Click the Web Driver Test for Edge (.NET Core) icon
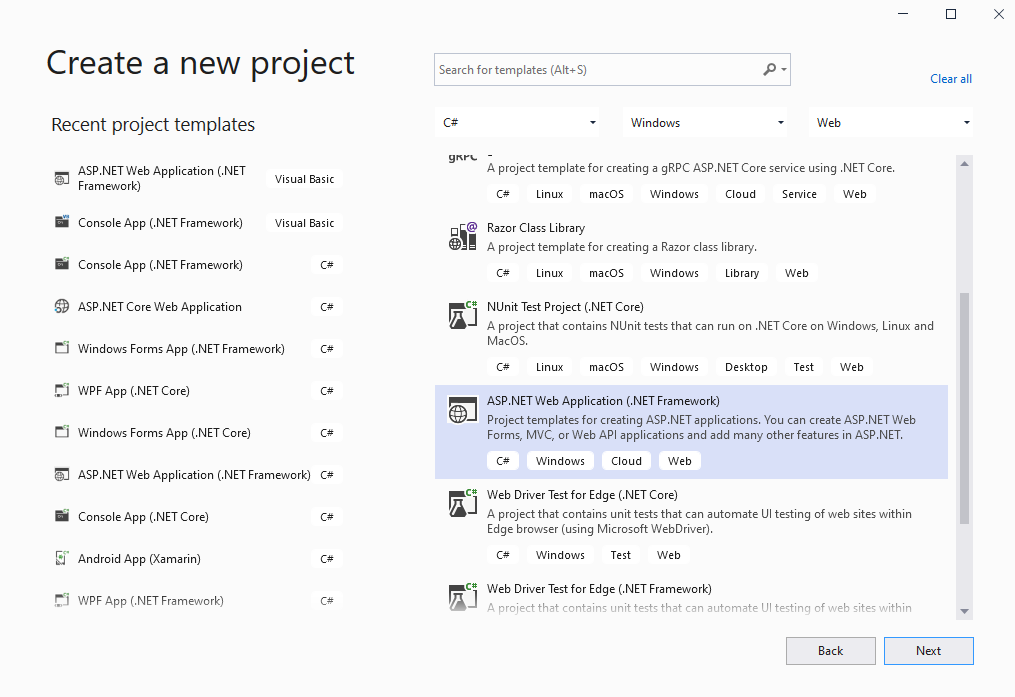The height and width of the screenshot is (697, 1015). (x=462, y=504)
